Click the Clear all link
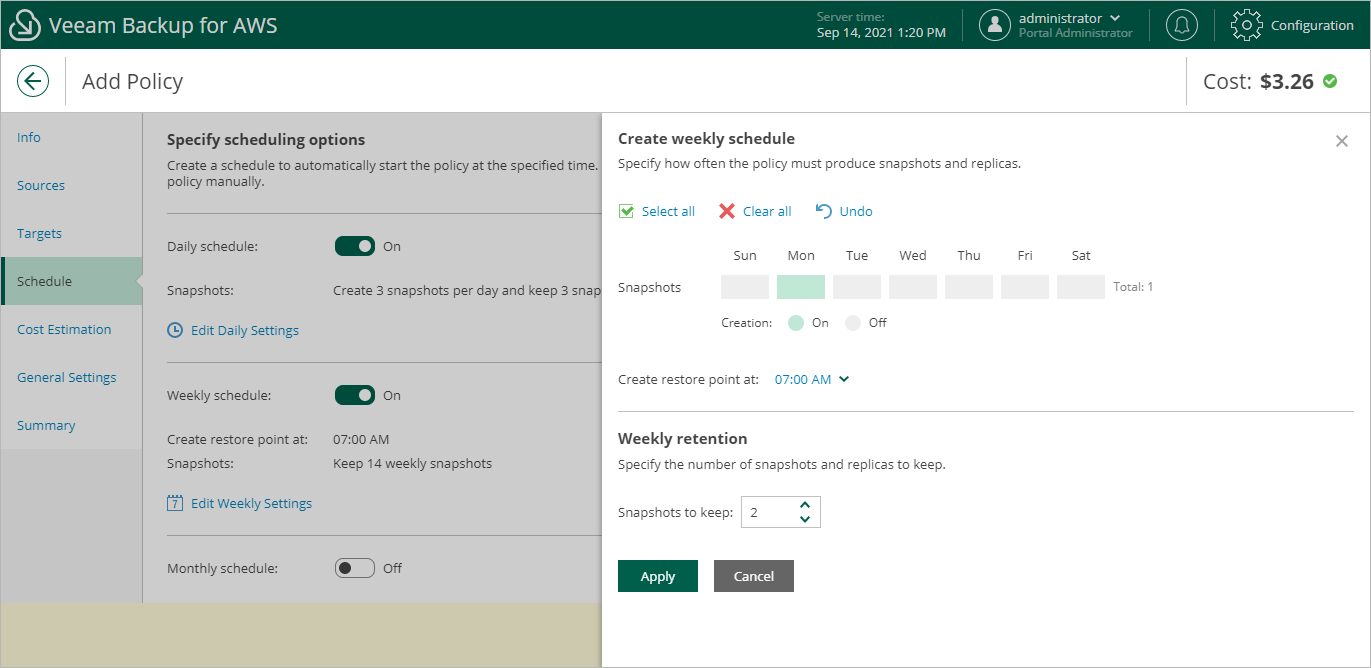Screen dimensions: 1371x668 point(767,211)
